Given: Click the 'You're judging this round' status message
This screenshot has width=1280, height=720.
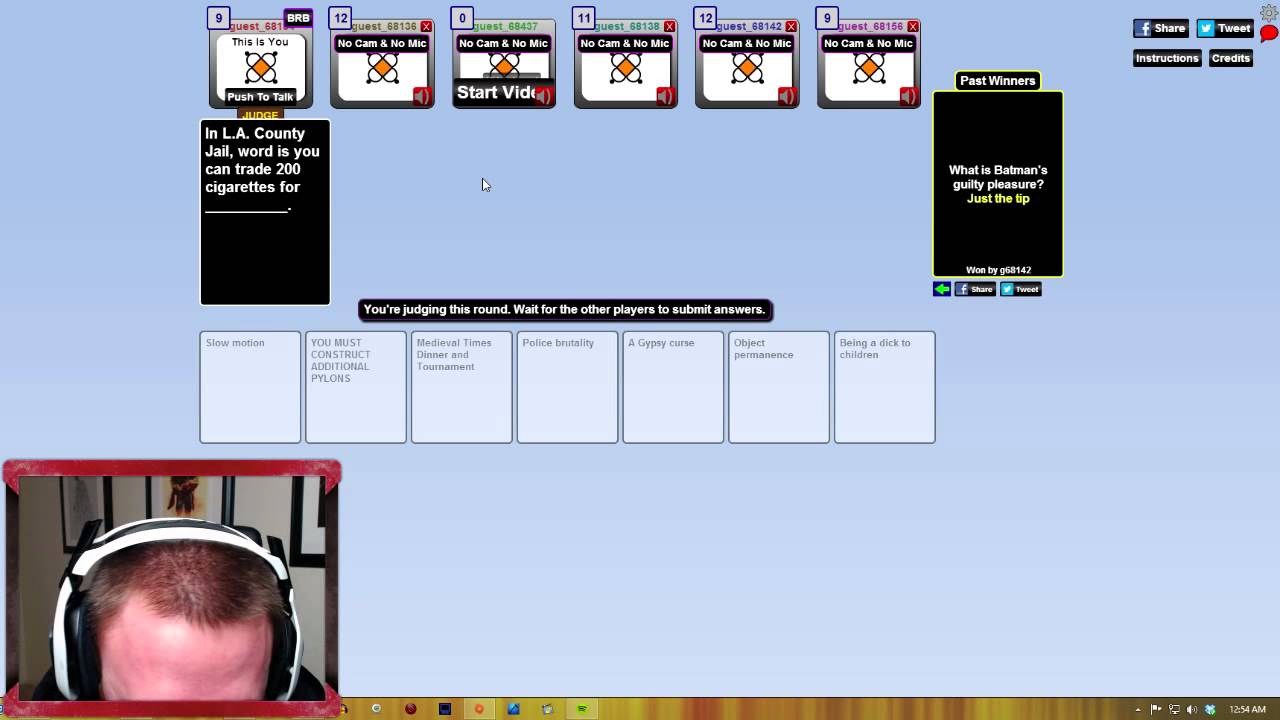Looking at the screenshot, I should point(565,310).
